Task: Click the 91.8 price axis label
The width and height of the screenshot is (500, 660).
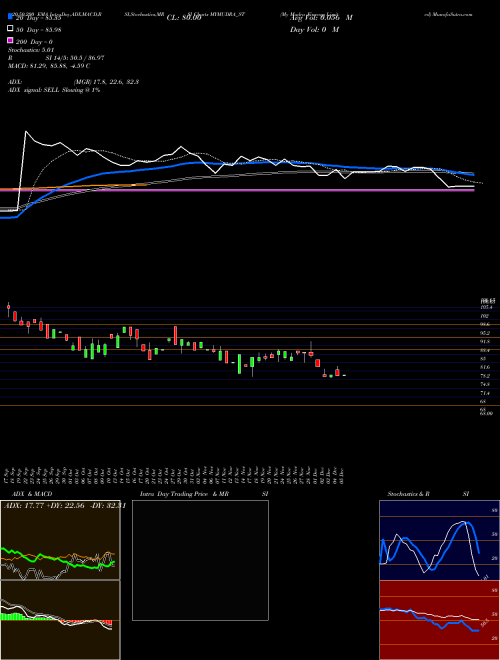Action: (485, 342)
